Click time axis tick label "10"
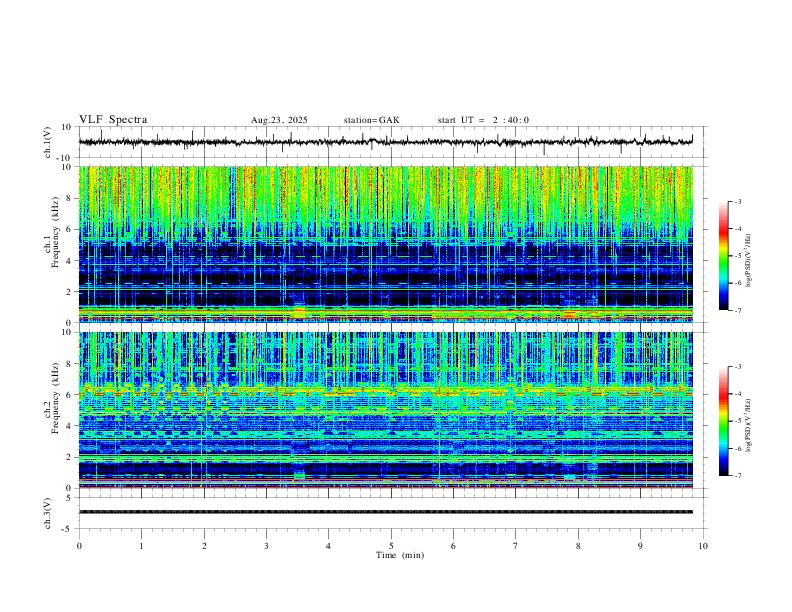The image size is (792, 612). (703, 546)
